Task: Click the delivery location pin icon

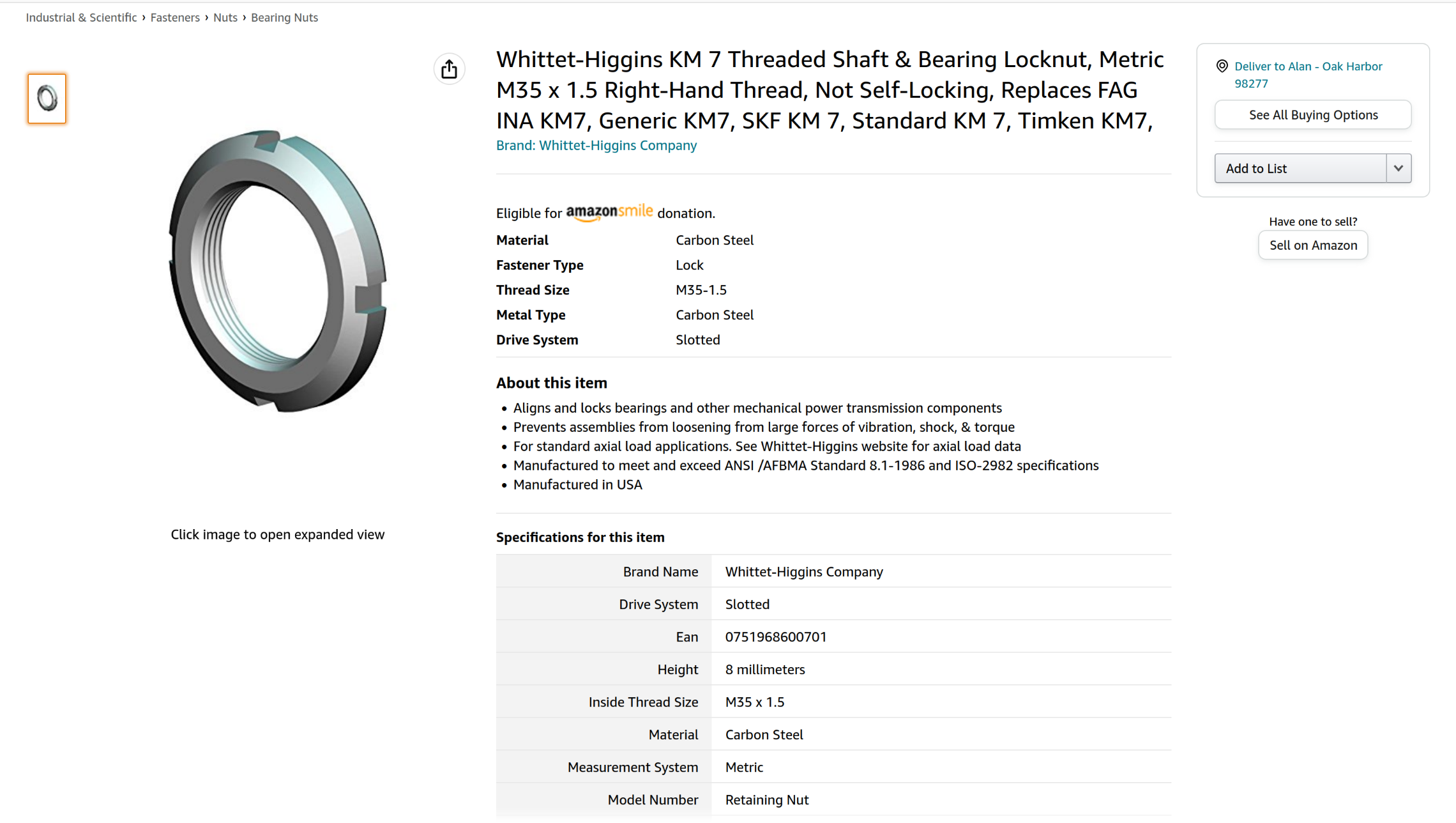Action: click(x=1222, y=66)
